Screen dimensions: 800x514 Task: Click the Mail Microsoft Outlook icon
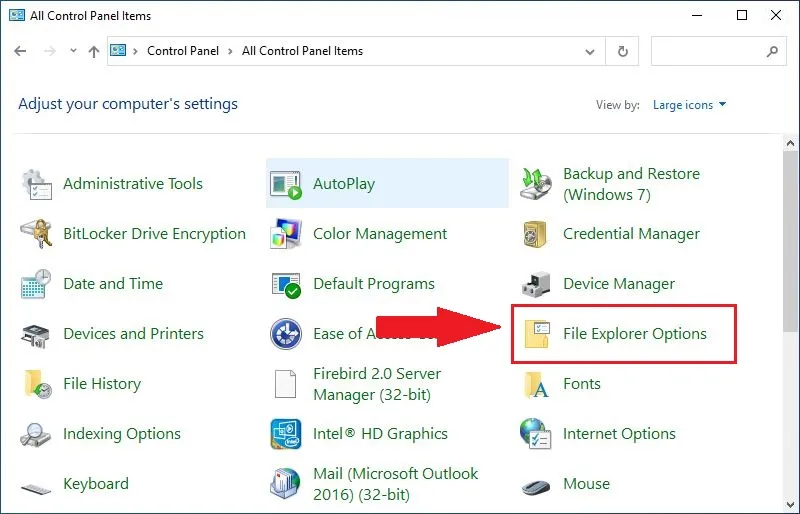[285, 483]
